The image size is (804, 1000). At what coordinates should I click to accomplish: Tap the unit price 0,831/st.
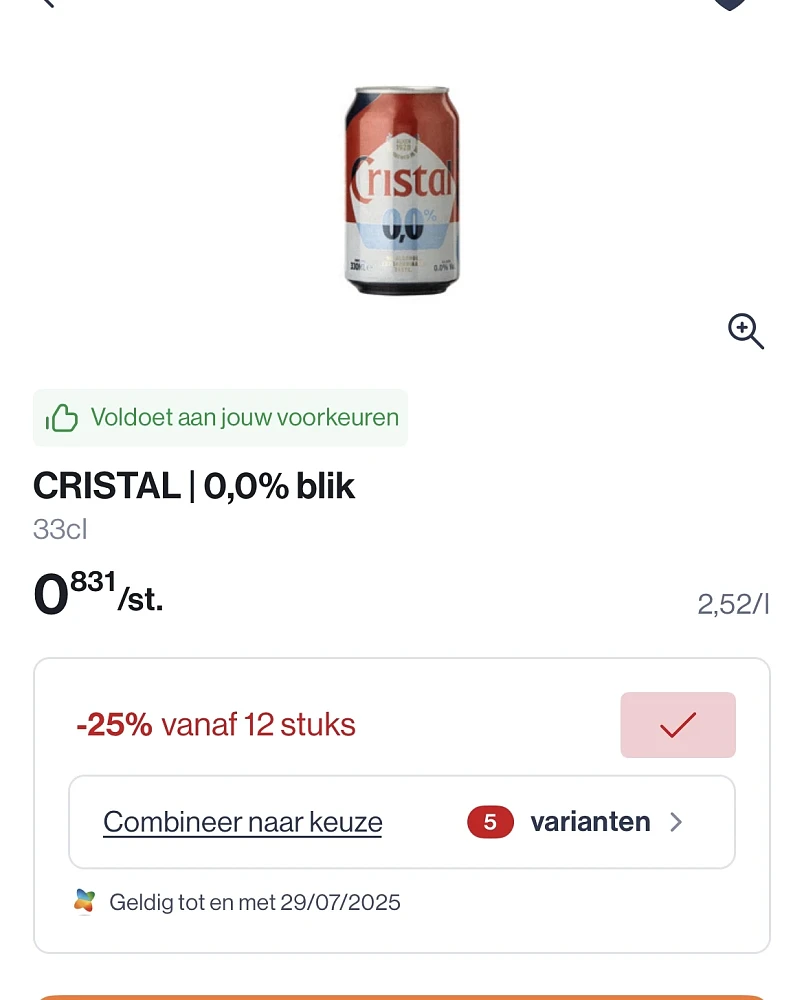point(98,594)
